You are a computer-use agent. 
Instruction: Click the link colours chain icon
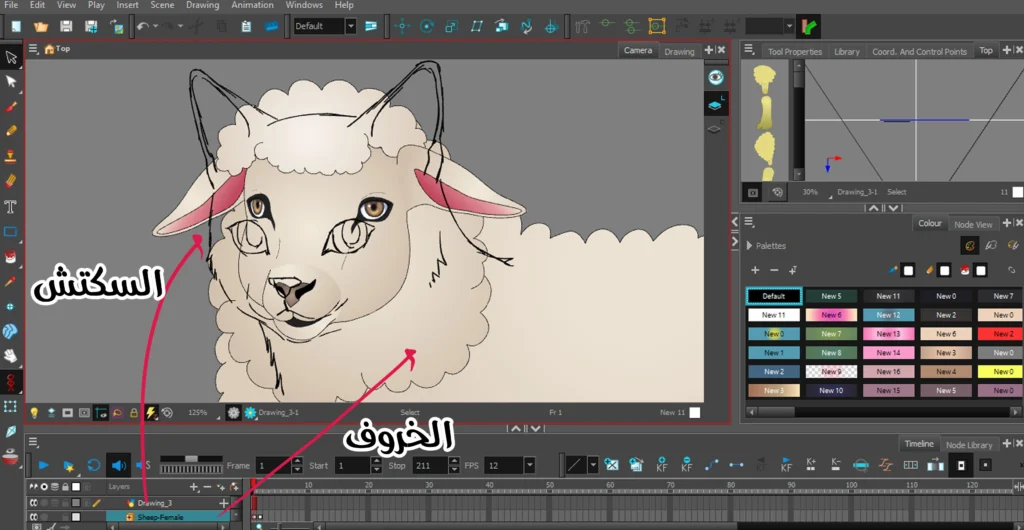pyautogui.click(x=1011, y=270)
